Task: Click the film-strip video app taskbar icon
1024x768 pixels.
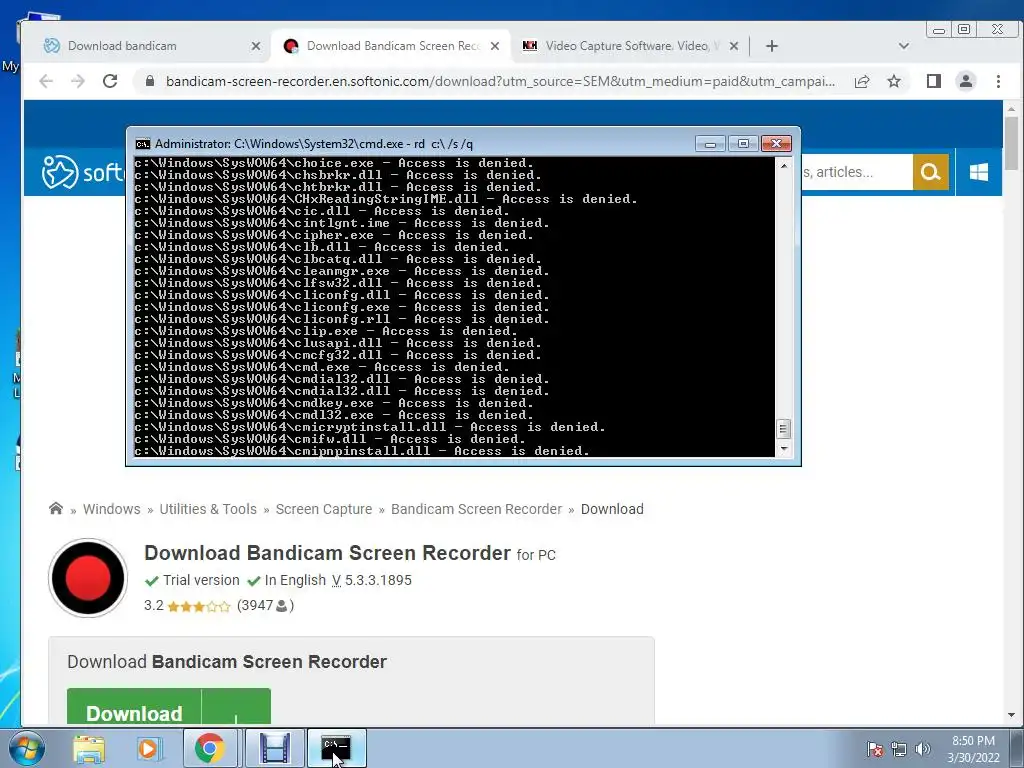Action: point(274,748)
